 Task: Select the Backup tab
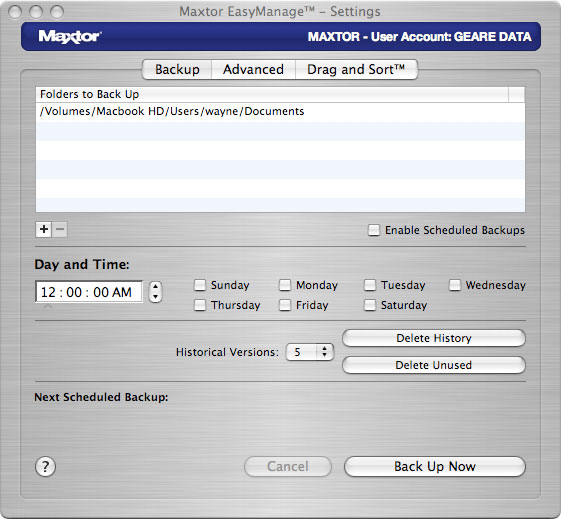[x=177, y=69]
